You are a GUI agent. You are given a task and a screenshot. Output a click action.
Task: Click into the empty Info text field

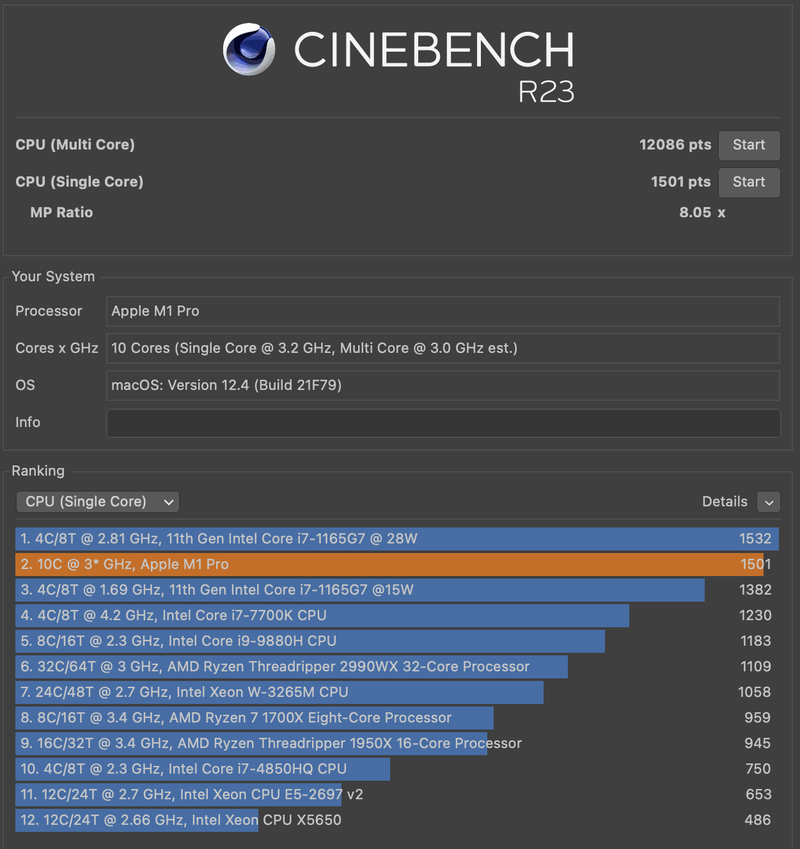point(442,422)
